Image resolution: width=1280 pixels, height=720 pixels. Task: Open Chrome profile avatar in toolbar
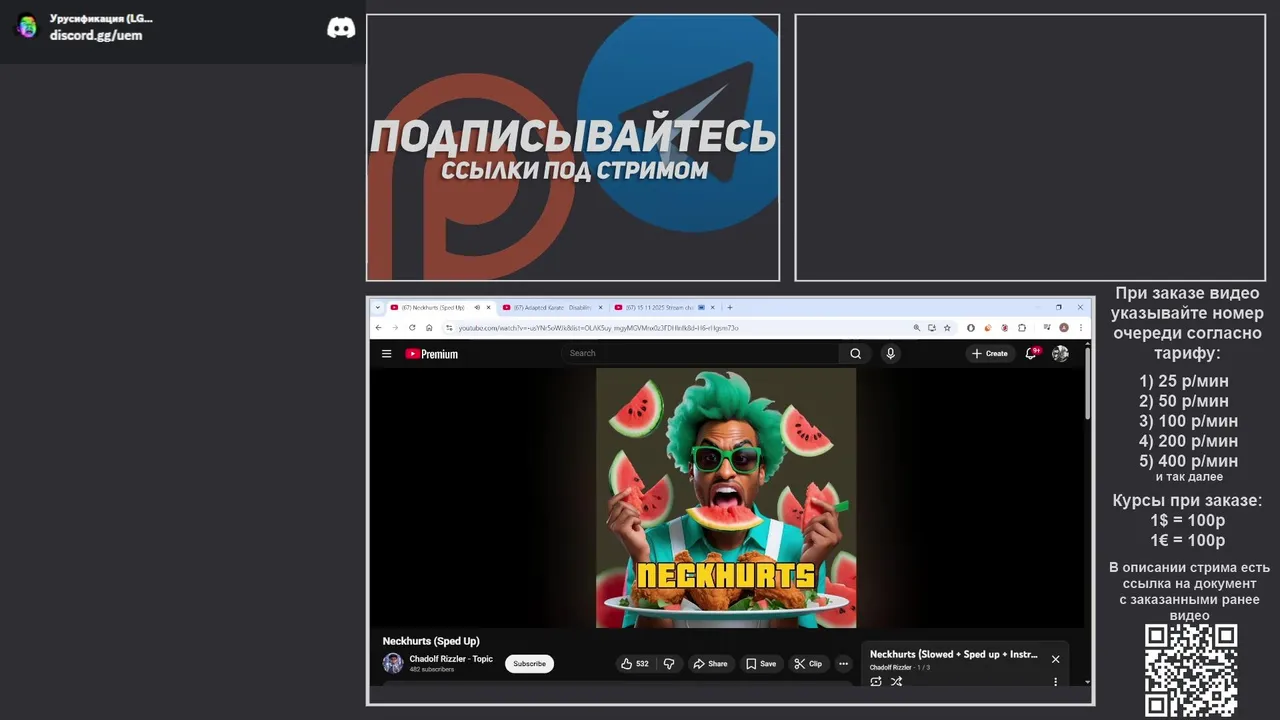(x=1064, y=327)
